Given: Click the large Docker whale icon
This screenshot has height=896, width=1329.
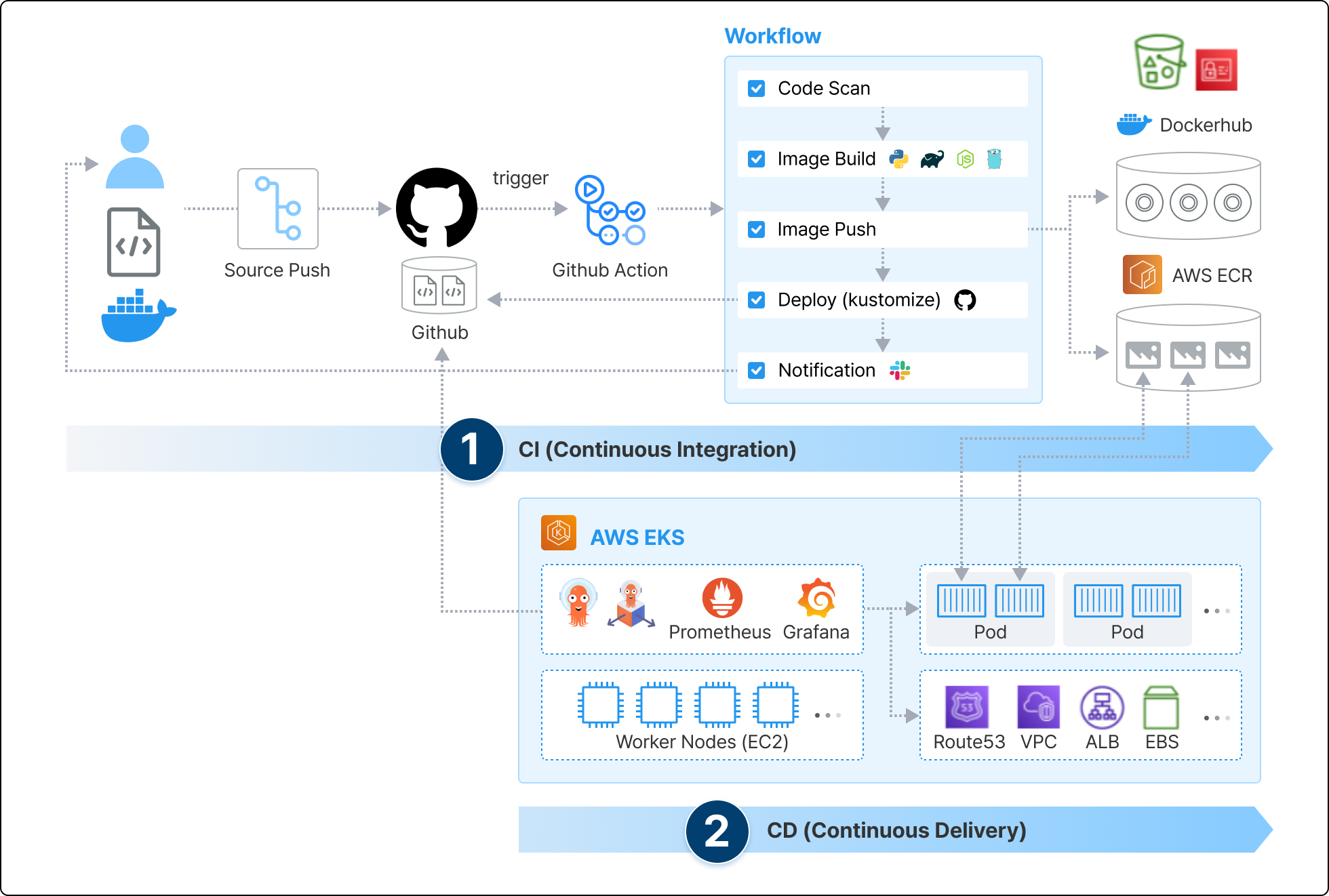Looking at the screenshot, I should pos(138,316).
